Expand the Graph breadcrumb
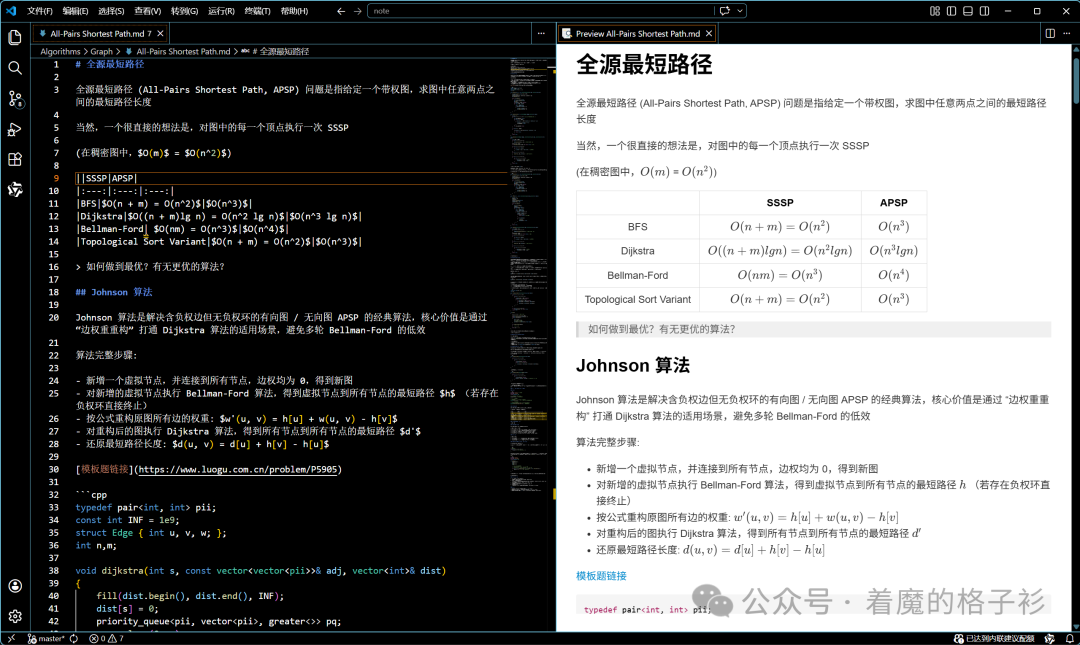Image resolution: width=1080 pixels, height=645 pixels. point(101,52)
